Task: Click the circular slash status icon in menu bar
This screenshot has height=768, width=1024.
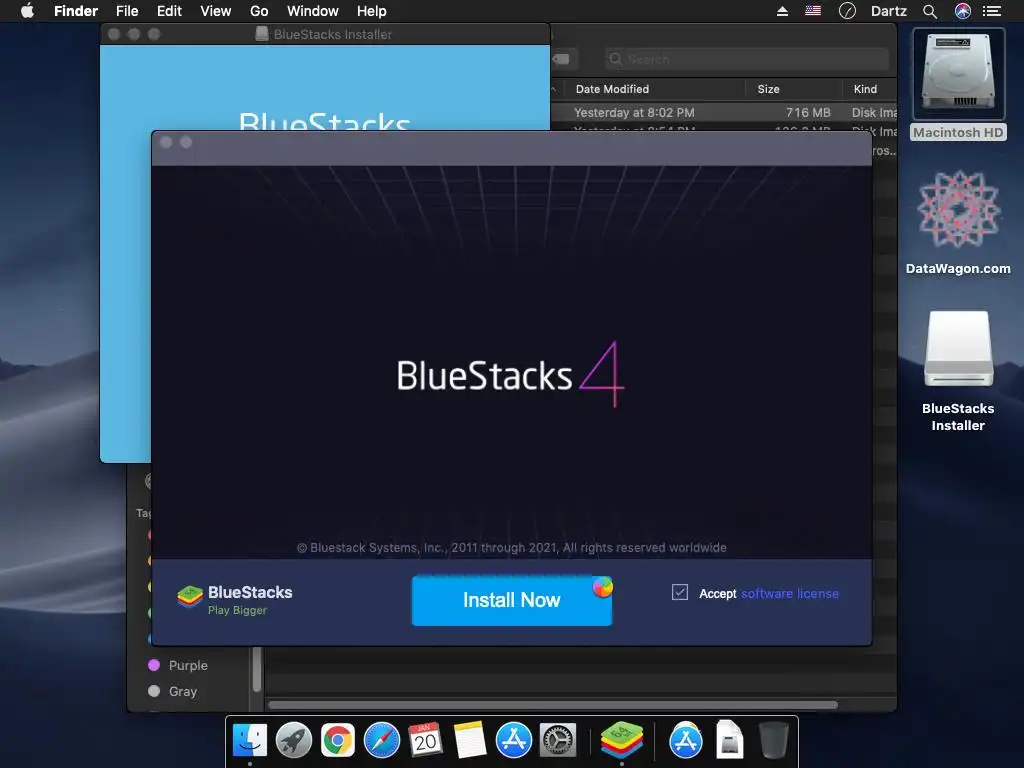Action: 847,11
